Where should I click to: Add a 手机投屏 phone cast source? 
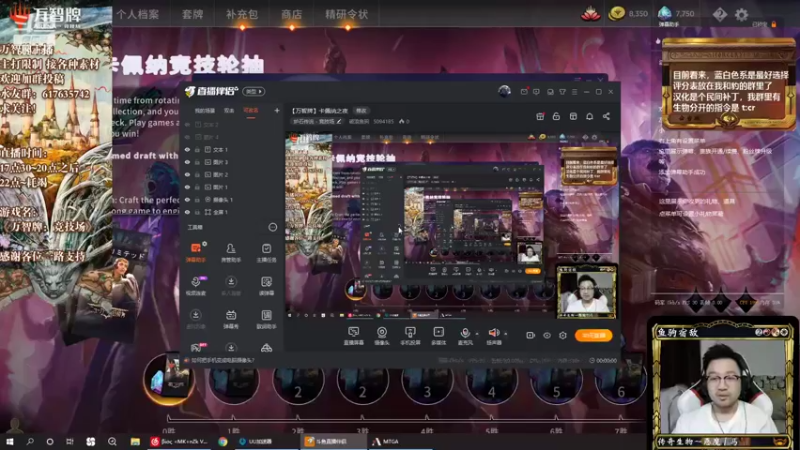[410, 336]
